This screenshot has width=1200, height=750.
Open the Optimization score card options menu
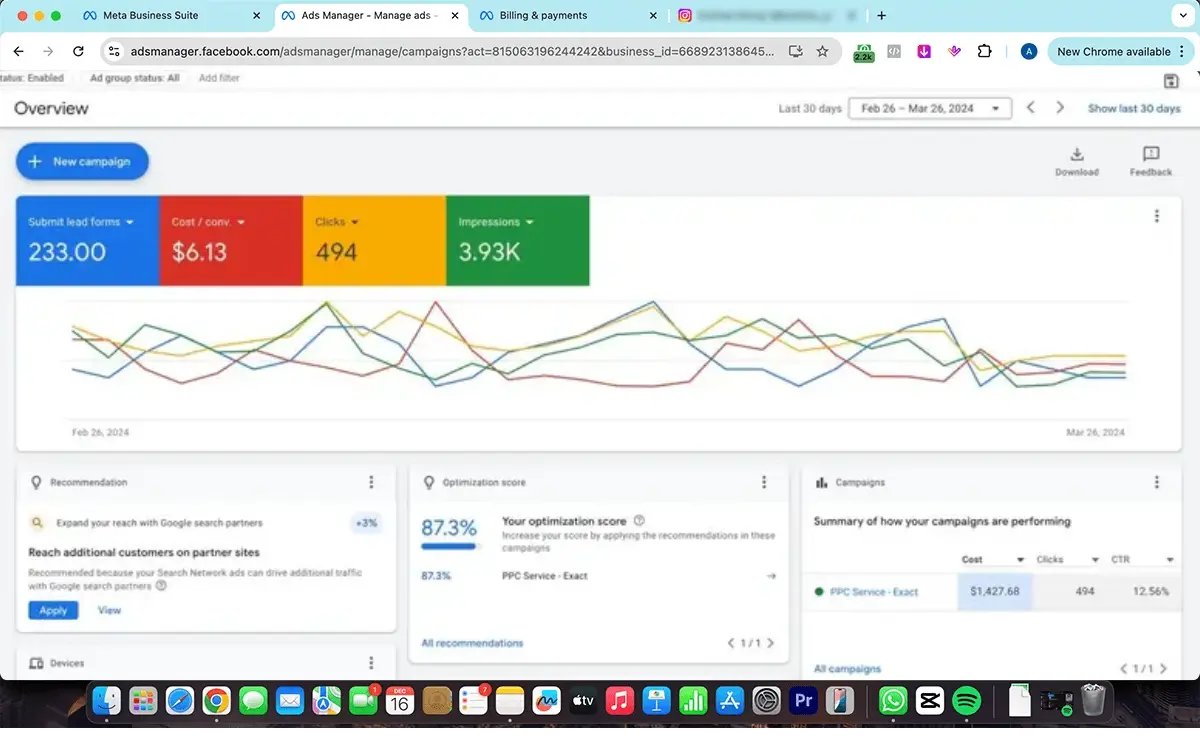[x=764, y=482]
